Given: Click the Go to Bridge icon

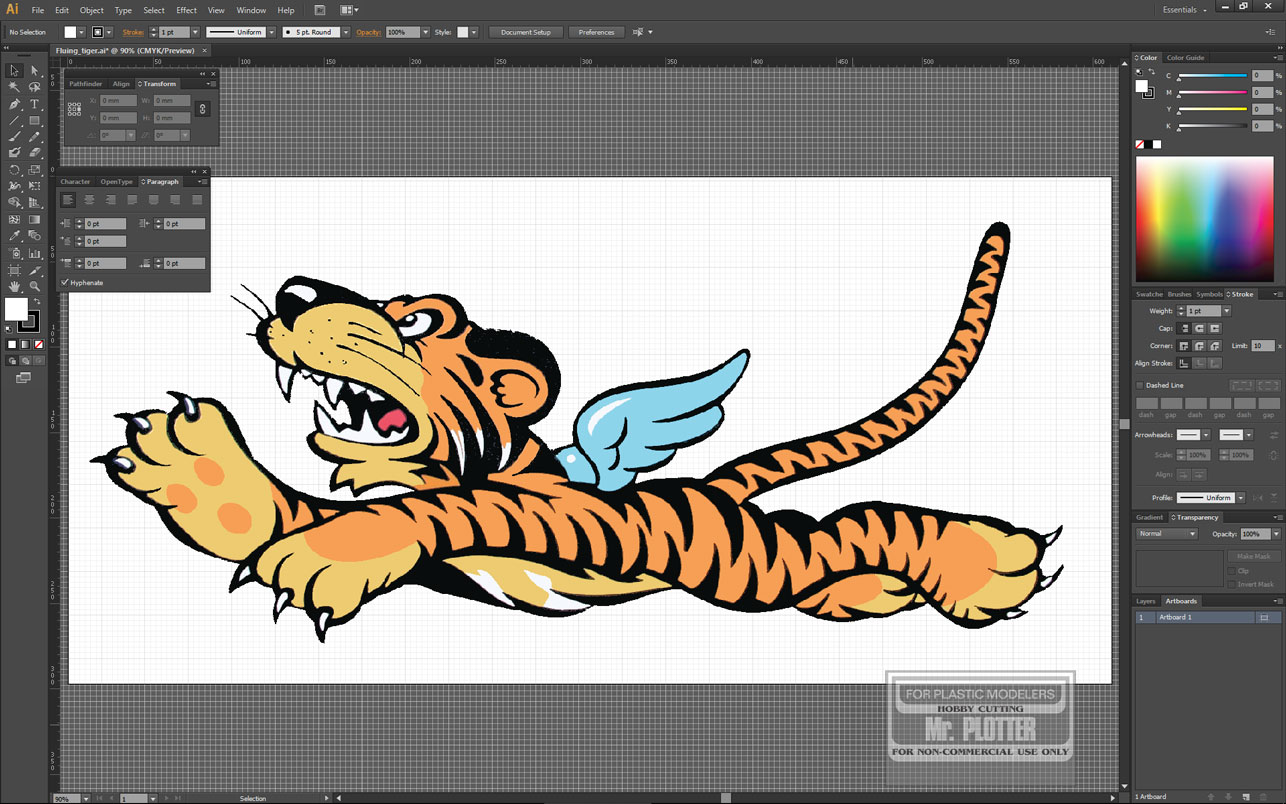Looking at the screenshot, I should 319,10.
